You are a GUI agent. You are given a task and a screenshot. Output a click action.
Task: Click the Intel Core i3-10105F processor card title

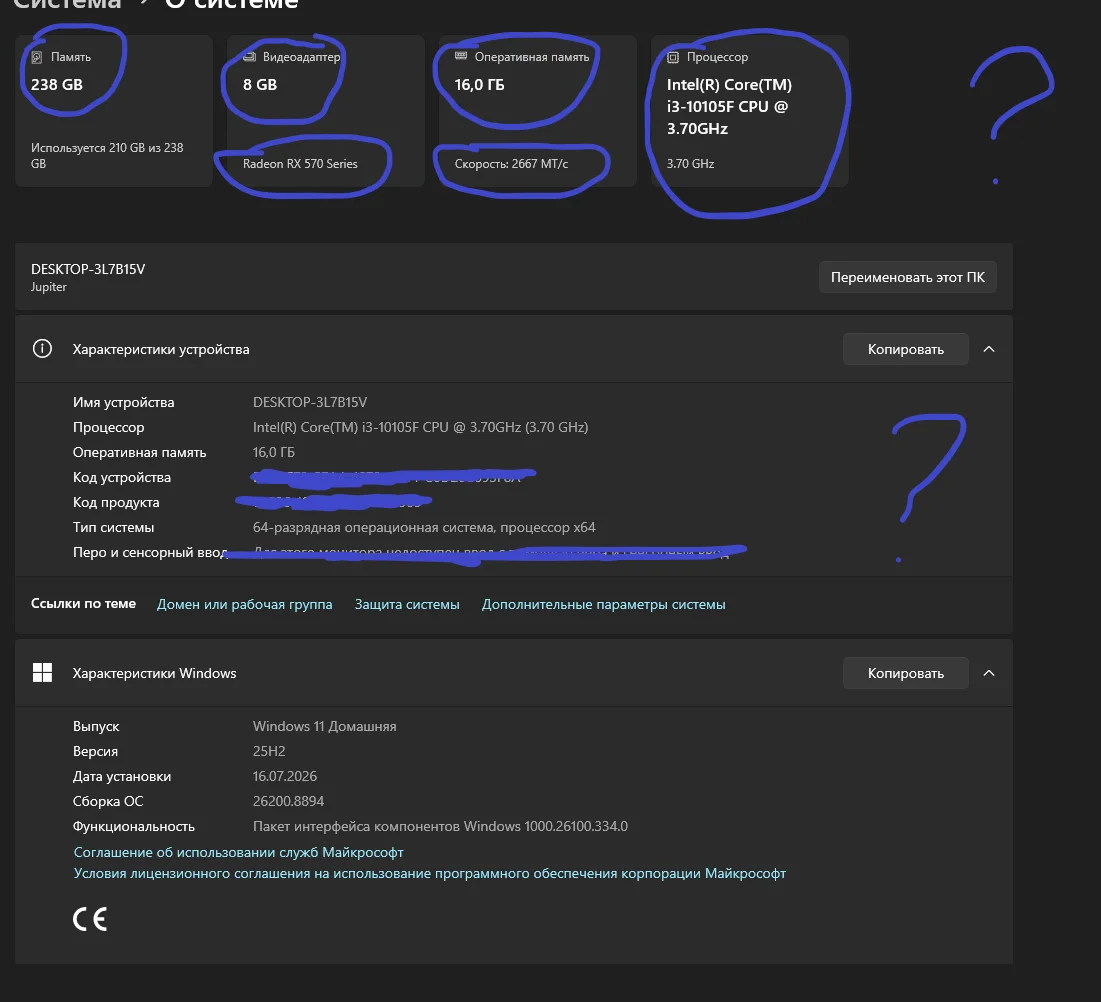pos(729,106)
